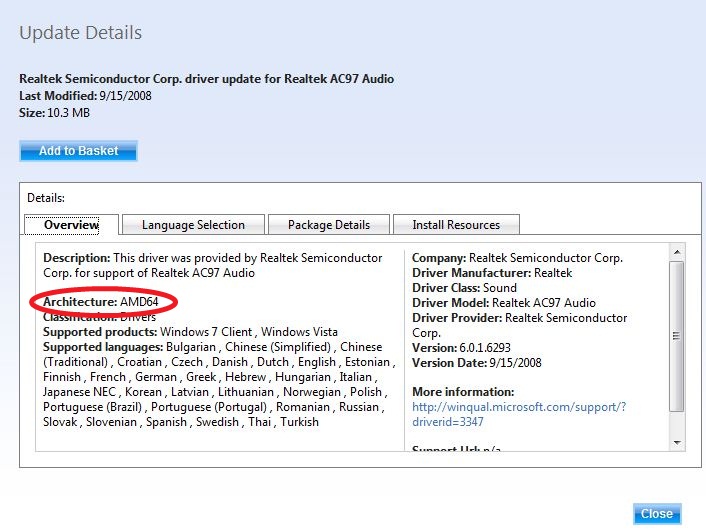Click the Driver Manufacturer: Realtek text

point(492,273)
